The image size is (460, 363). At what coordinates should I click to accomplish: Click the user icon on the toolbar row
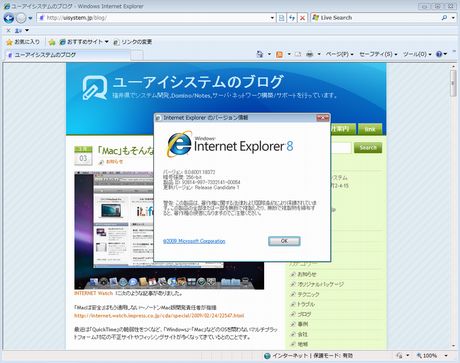[18, 30]
